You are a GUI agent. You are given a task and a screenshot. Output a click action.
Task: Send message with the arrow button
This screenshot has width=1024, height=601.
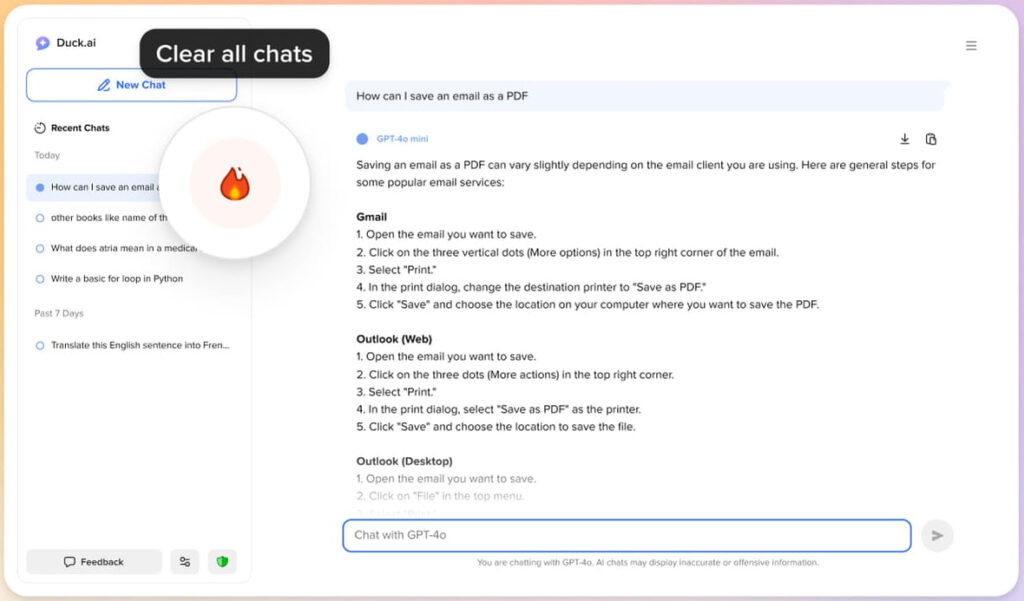click(x=937, y=536)
